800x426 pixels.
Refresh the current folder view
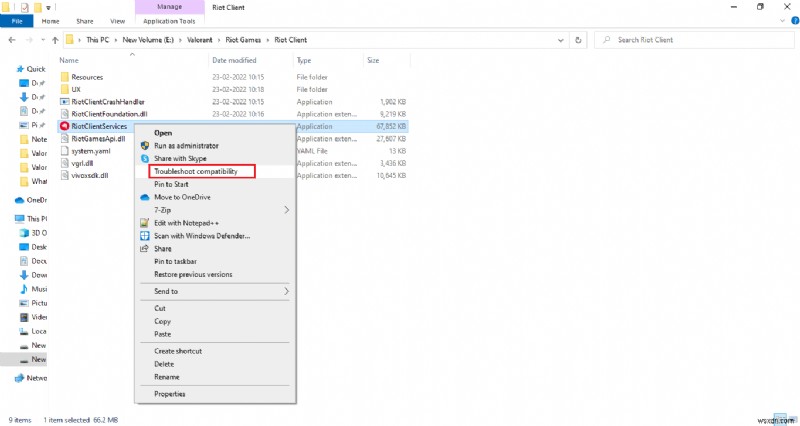point(578,40)
